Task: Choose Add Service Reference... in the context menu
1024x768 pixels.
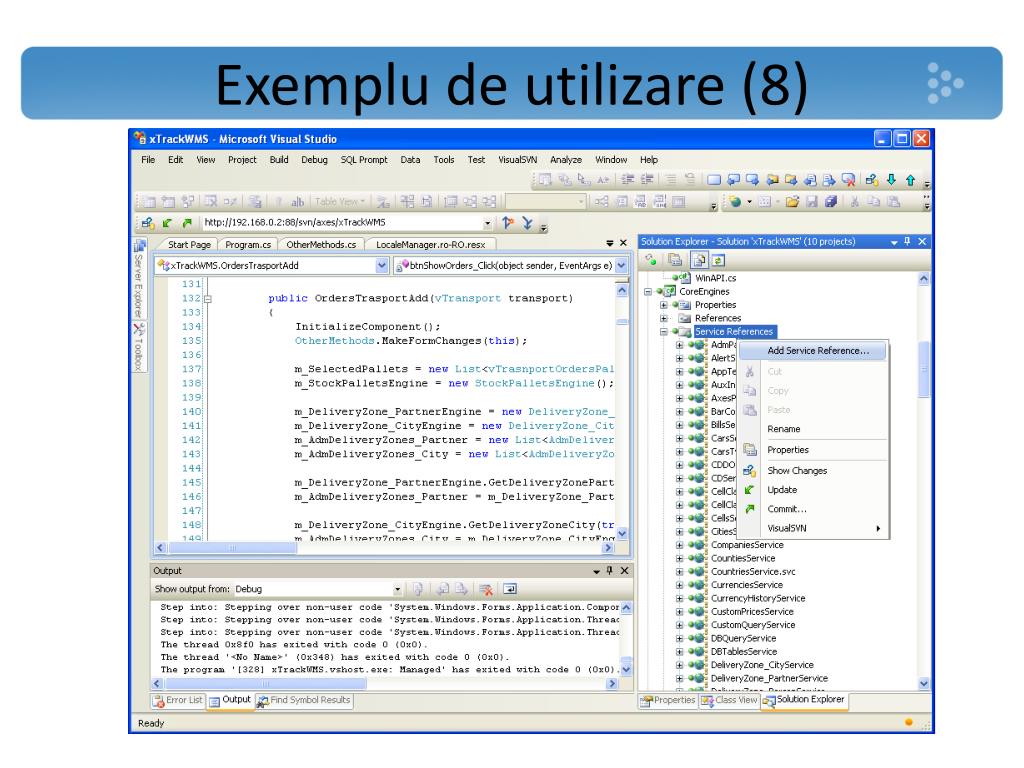Action: click(813, 351)
